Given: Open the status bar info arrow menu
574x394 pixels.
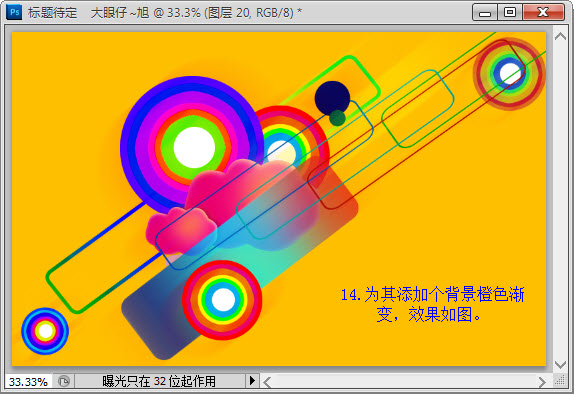Looking at the screenshot, I should 252,381.
